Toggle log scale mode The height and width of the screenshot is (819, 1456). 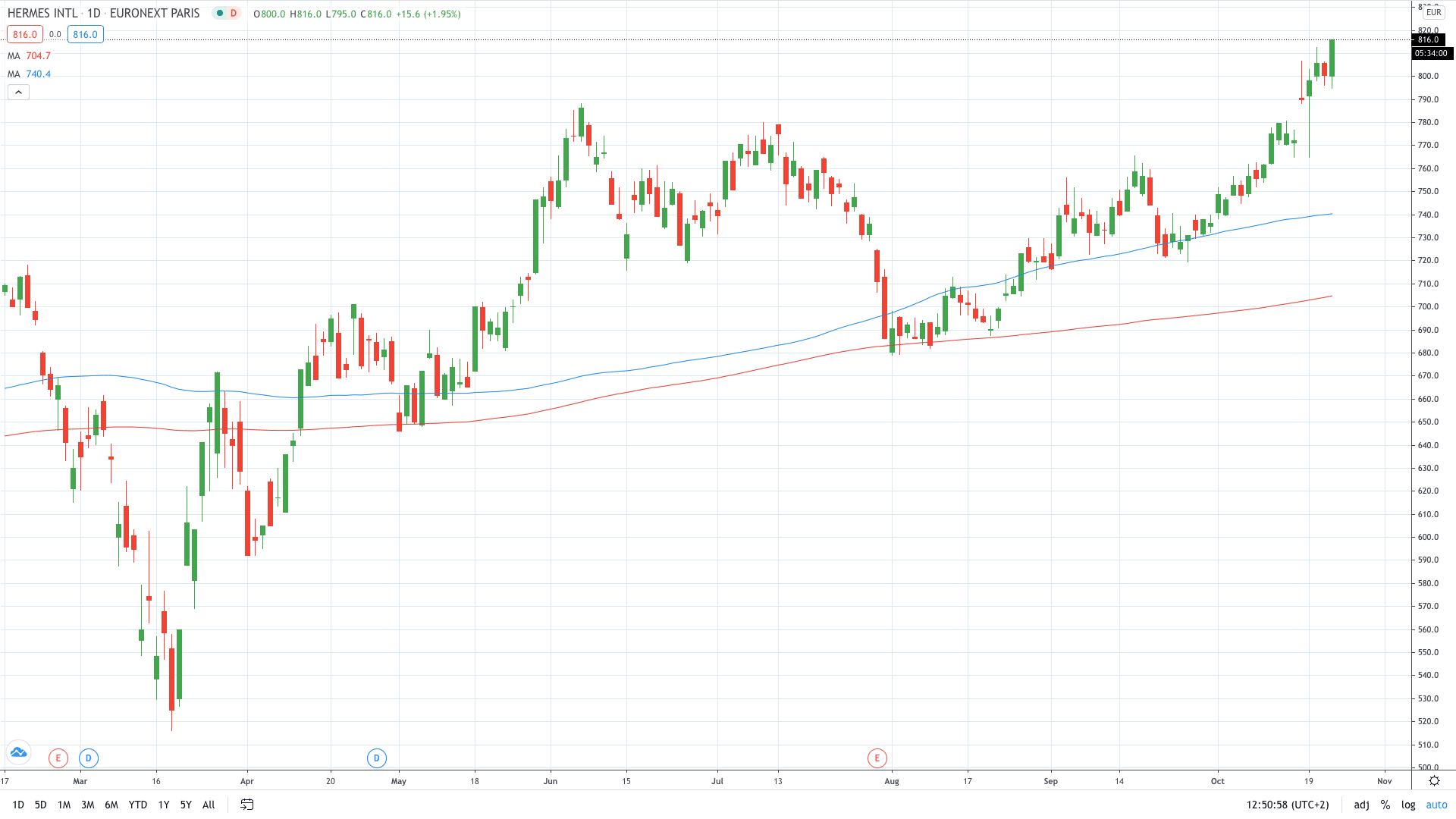click(1408, 805)
